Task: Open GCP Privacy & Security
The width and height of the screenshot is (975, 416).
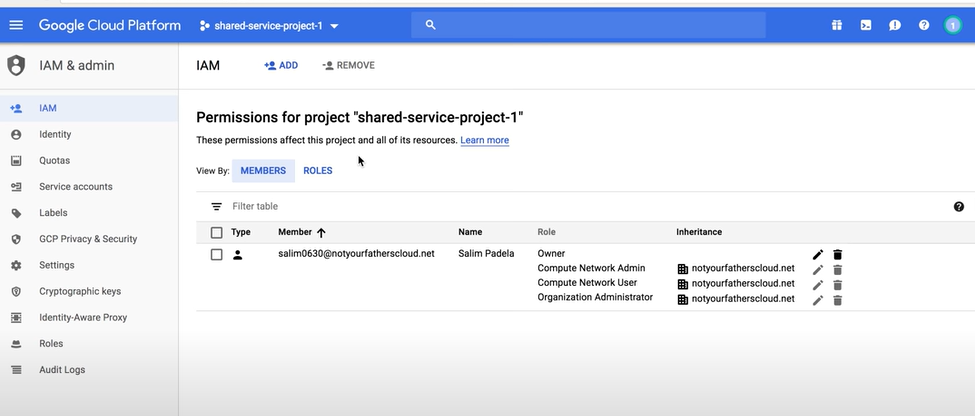Action: coord(89,239)
